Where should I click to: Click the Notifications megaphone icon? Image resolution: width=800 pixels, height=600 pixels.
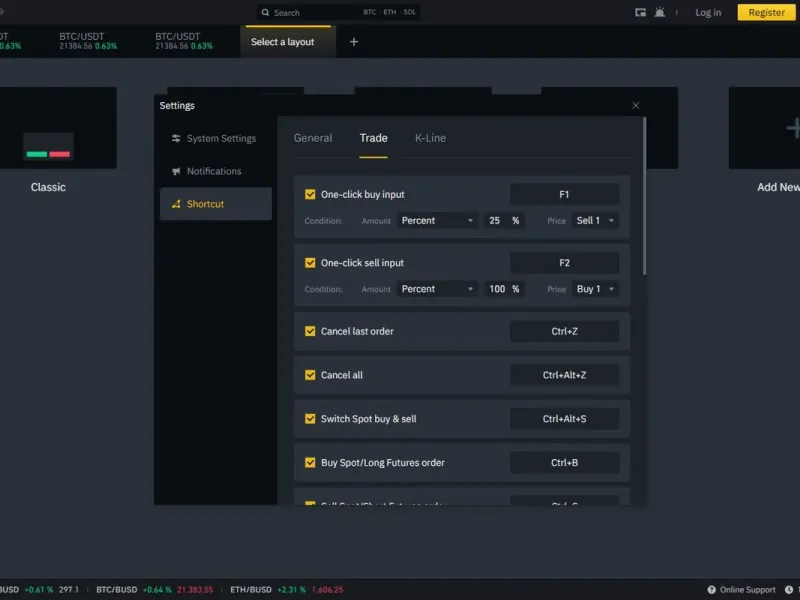point(176,171)
